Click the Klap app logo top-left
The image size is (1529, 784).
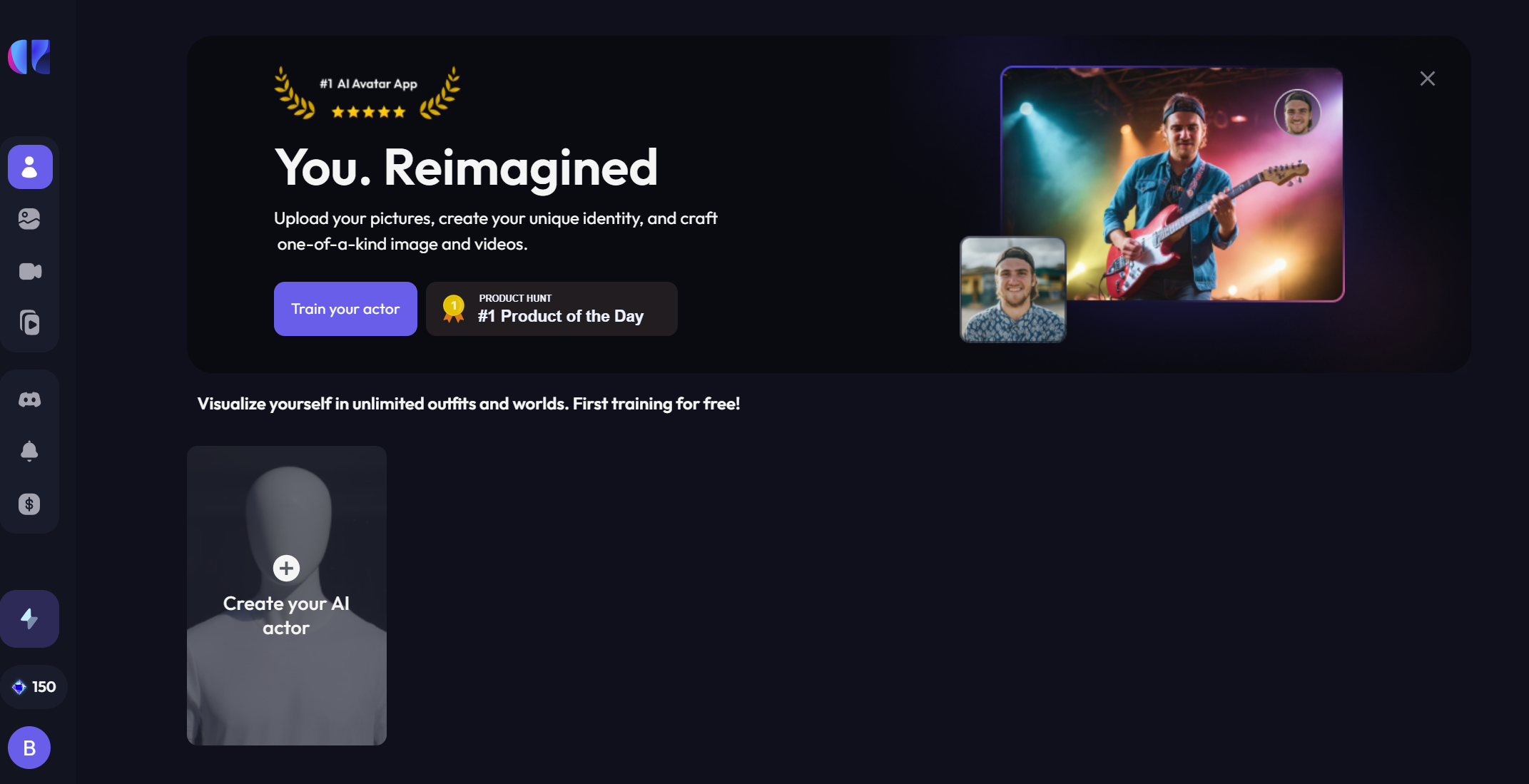pos(29,56)
